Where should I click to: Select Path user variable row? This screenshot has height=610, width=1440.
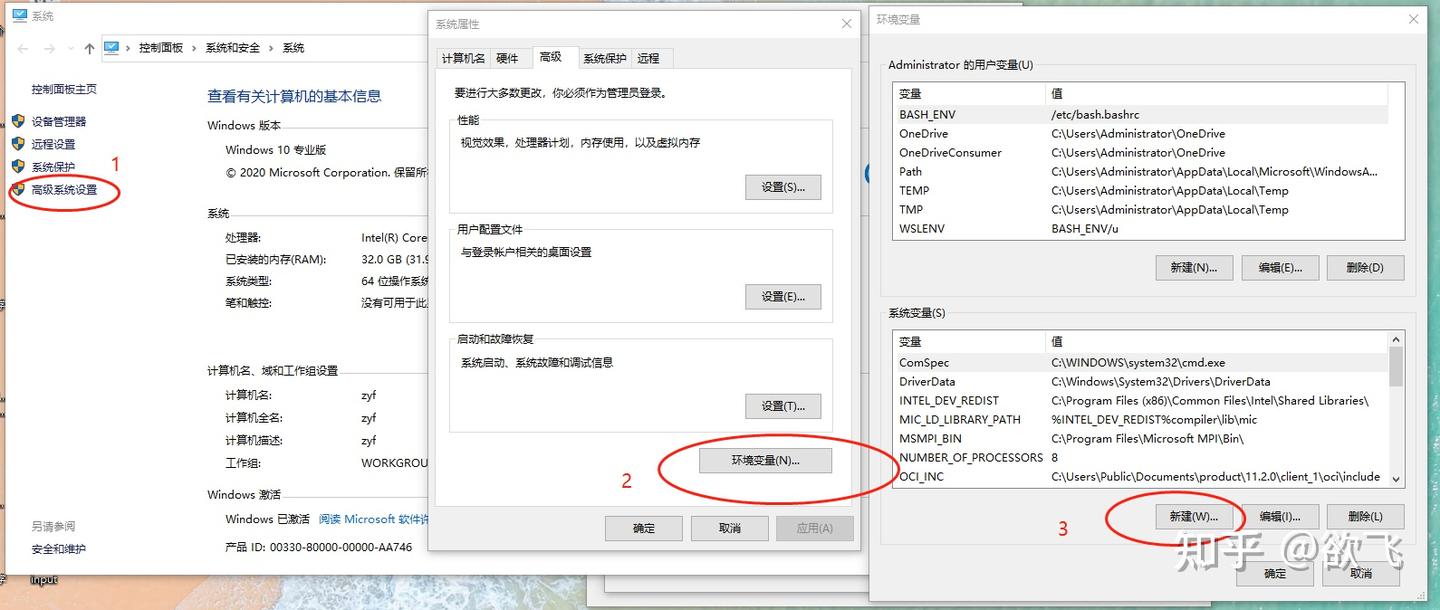point(1140,172)
